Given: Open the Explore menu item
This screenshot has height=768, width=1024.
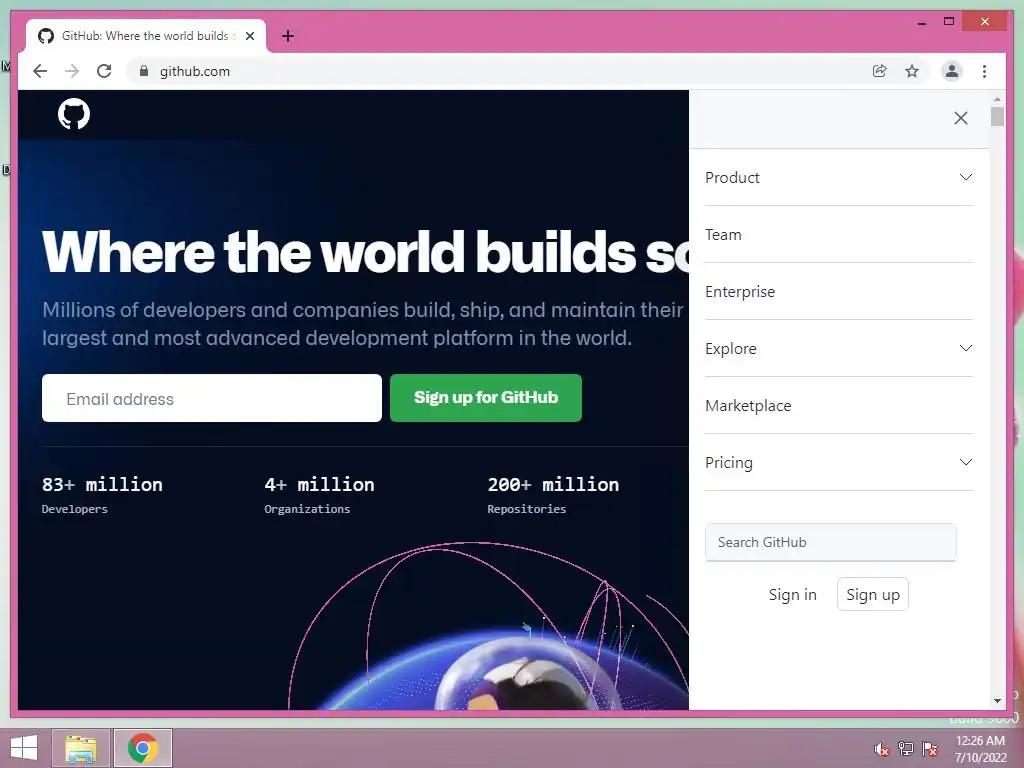Looking at the screenshot, I should [839, 349].
